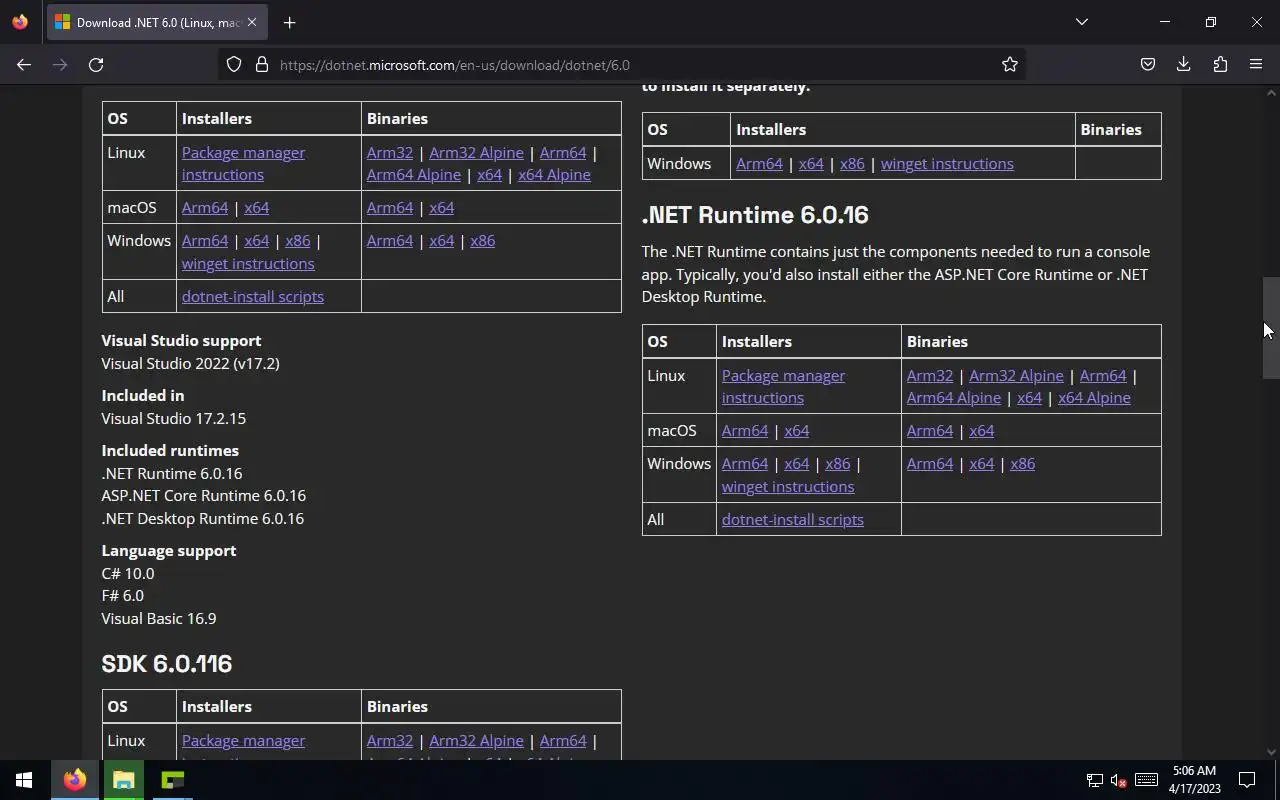Reload the page with refresh icon
The height and width of the screenshot is (800, 1280).
96,64
